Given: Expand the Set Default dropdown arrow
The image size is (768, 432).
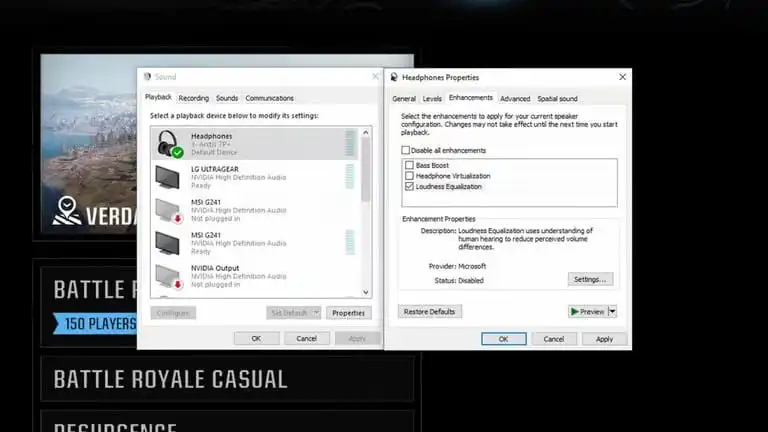Looking at the screenshot, I should (316, 312).
